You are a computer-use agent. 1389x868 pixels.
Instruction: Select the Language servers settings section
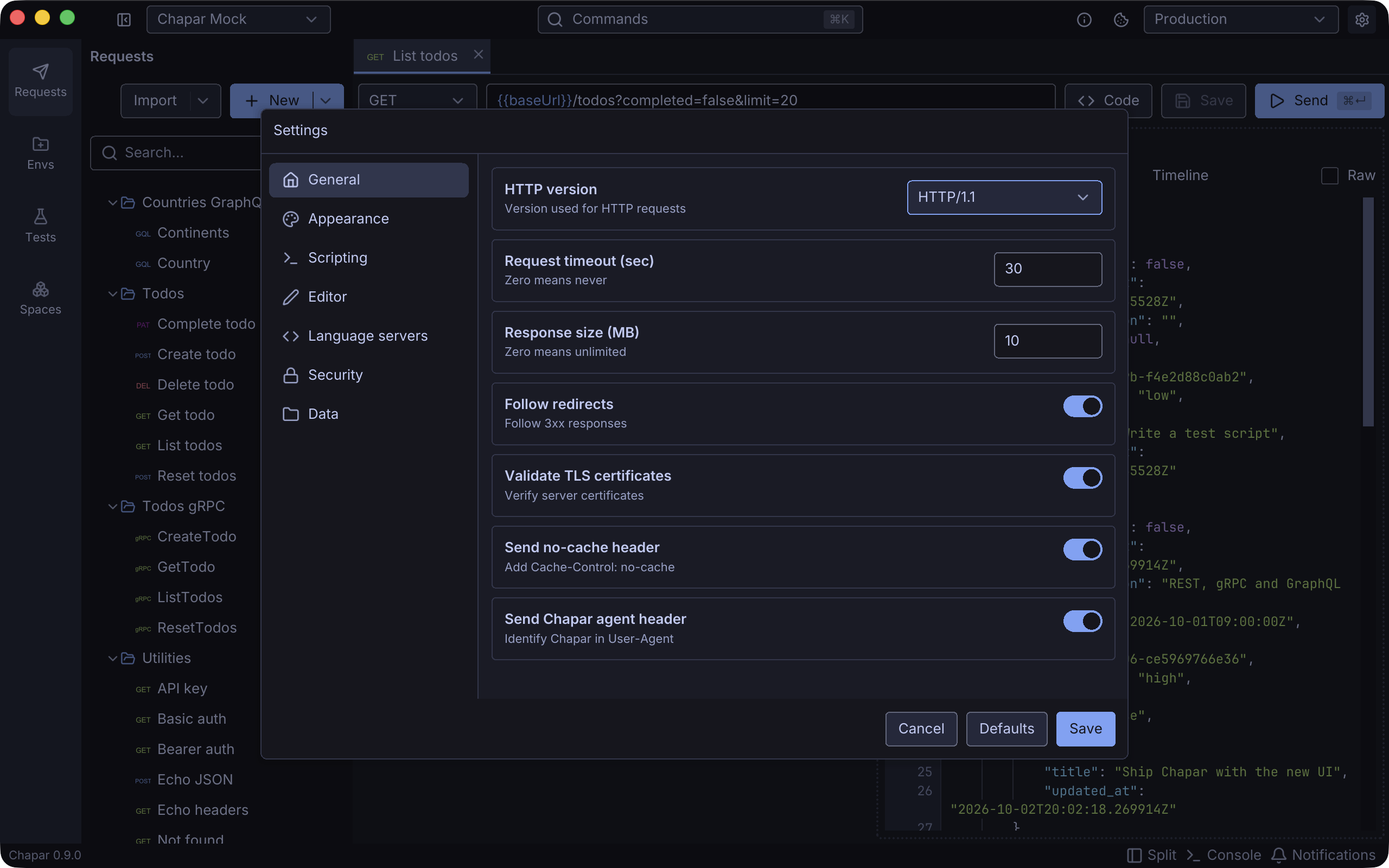368,336
